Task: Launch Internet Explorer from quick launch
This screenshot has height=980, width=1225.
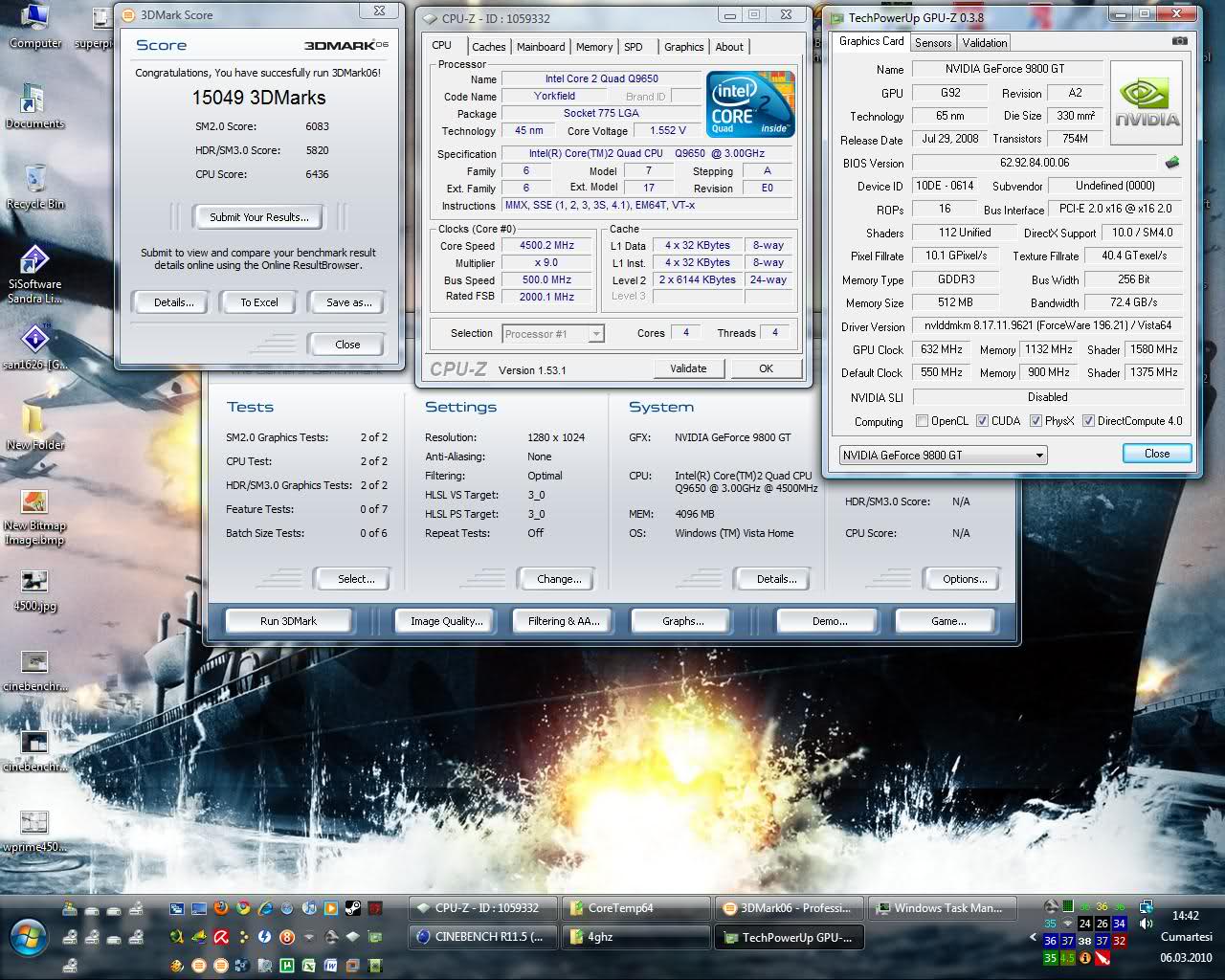Action: [x=265, y=907]
